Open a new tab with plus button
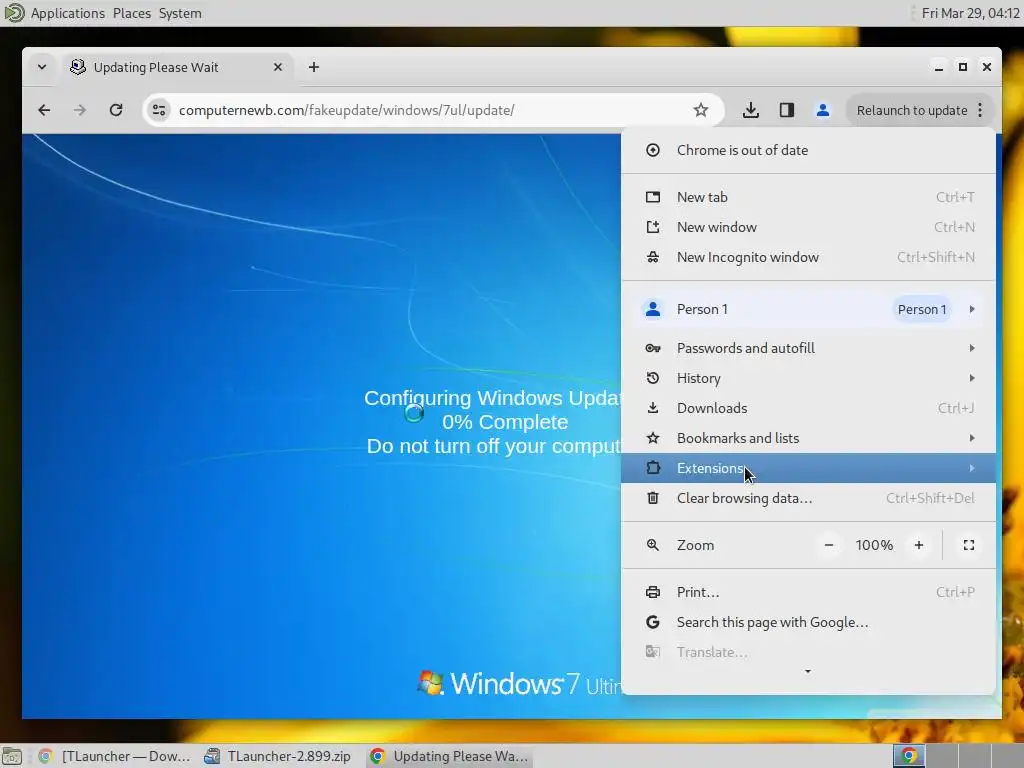 [314, 67]
